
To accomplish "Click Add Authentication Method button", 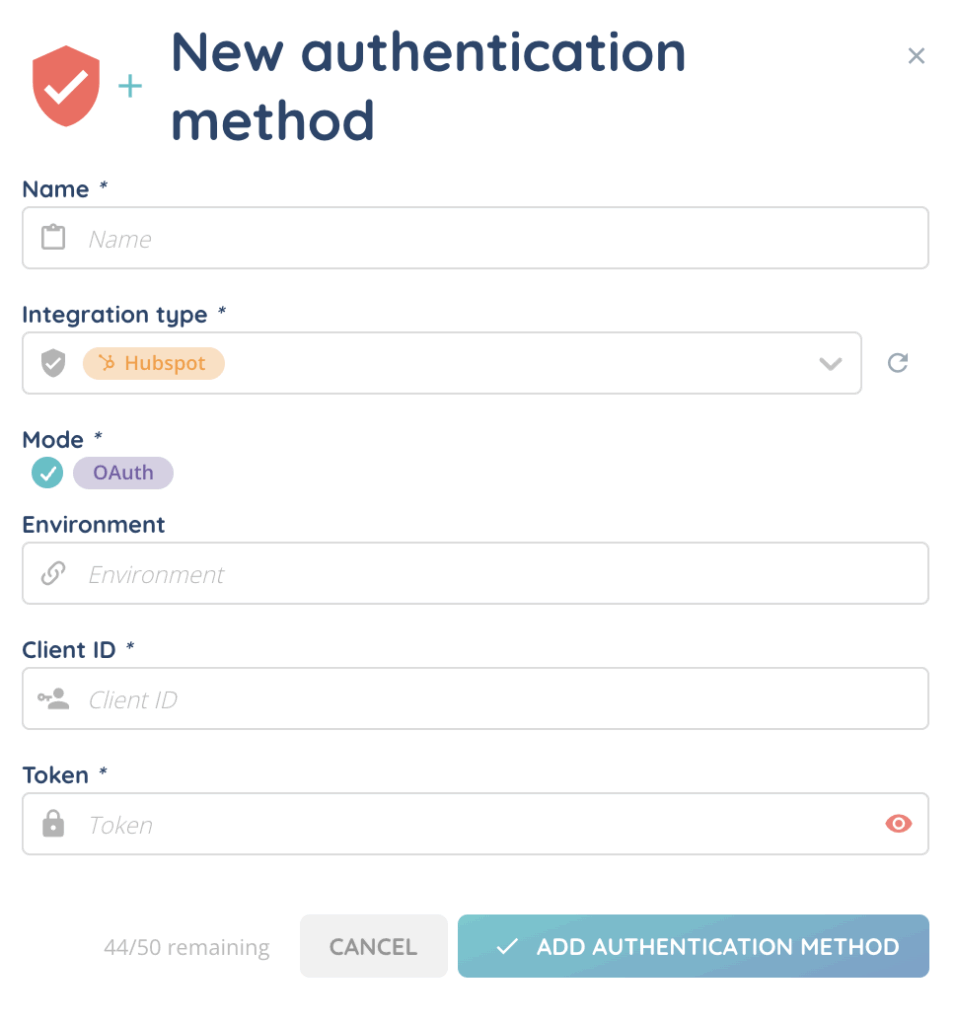I will (x=693, y=946).
